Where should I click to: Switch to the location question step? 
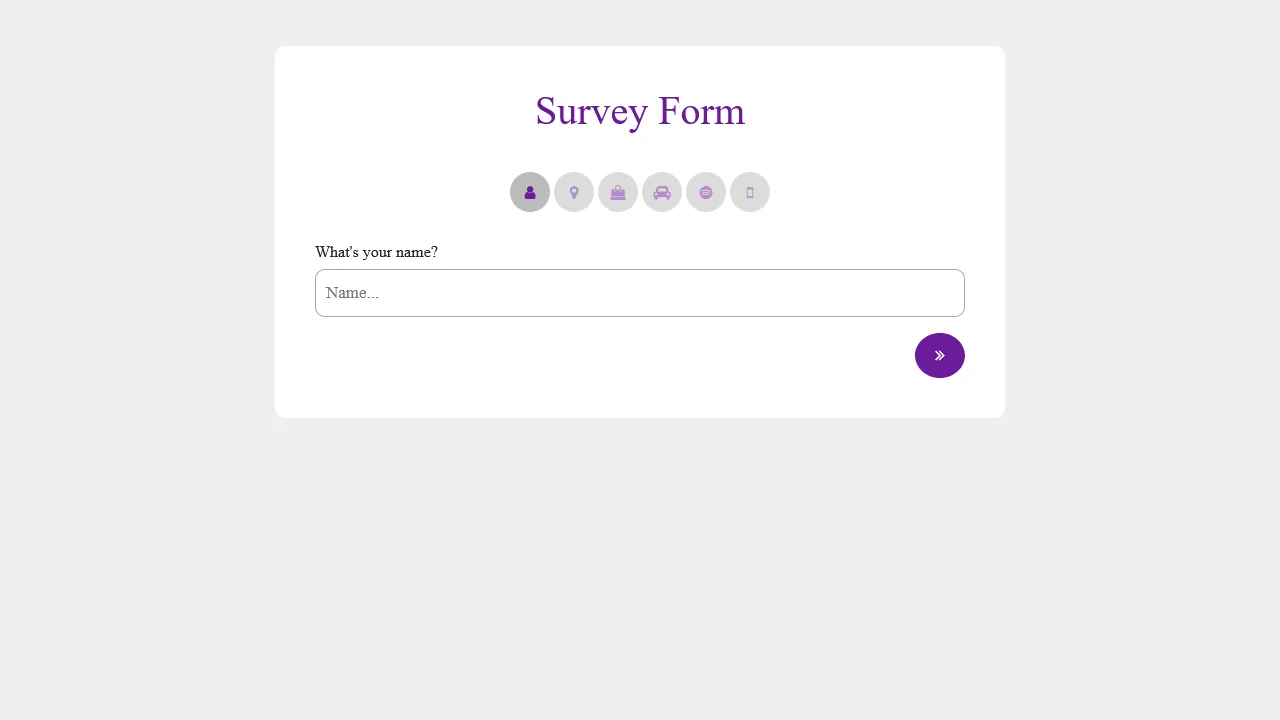tap(574, 192)
